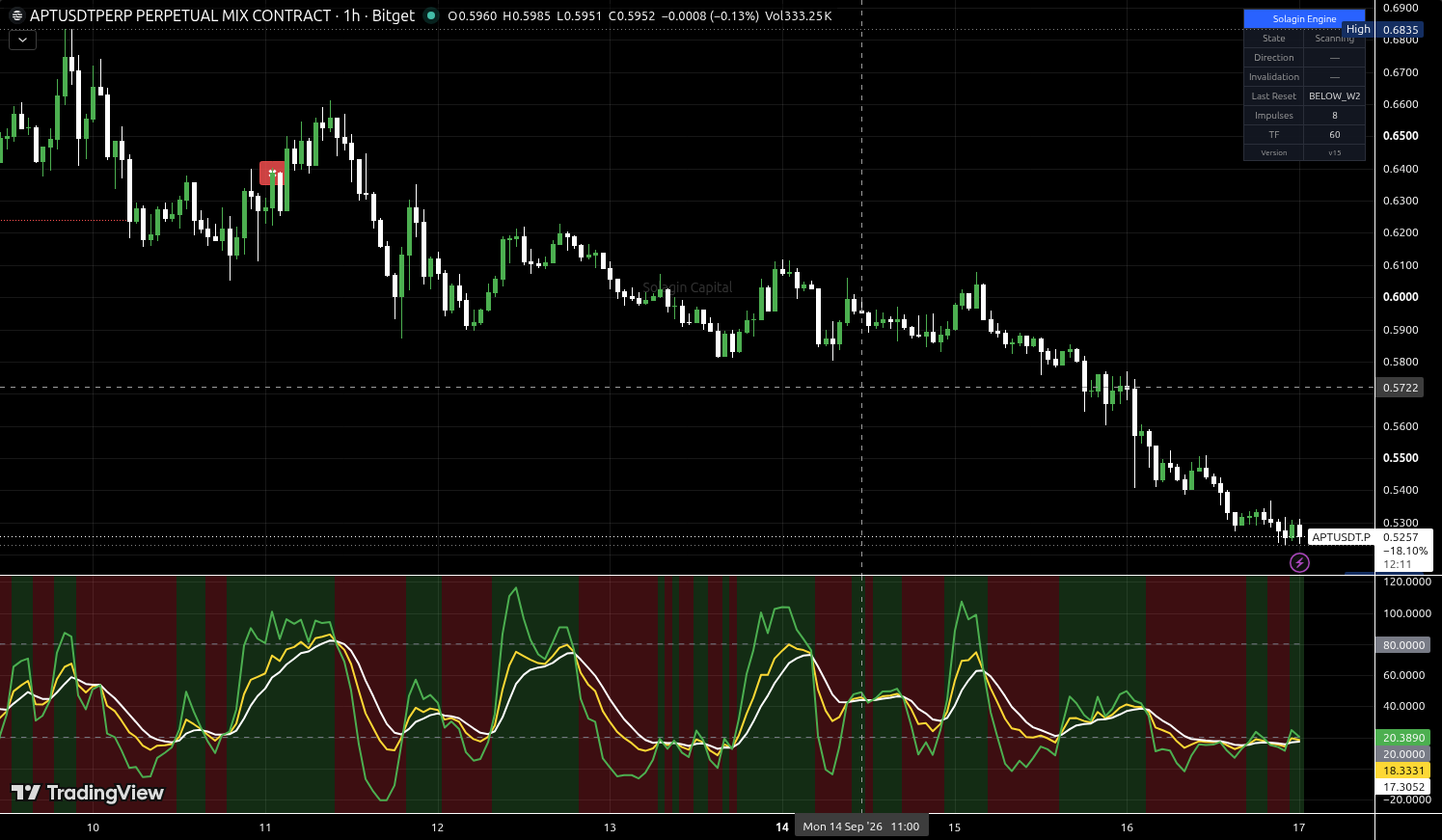1442x840 pixels.
Task: Click the white 17.3052 indicator value
Action: click(x=1403, y=787)
